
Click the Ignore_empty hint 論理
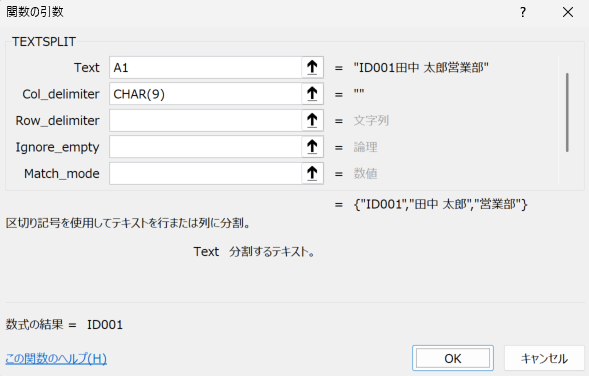365,147
